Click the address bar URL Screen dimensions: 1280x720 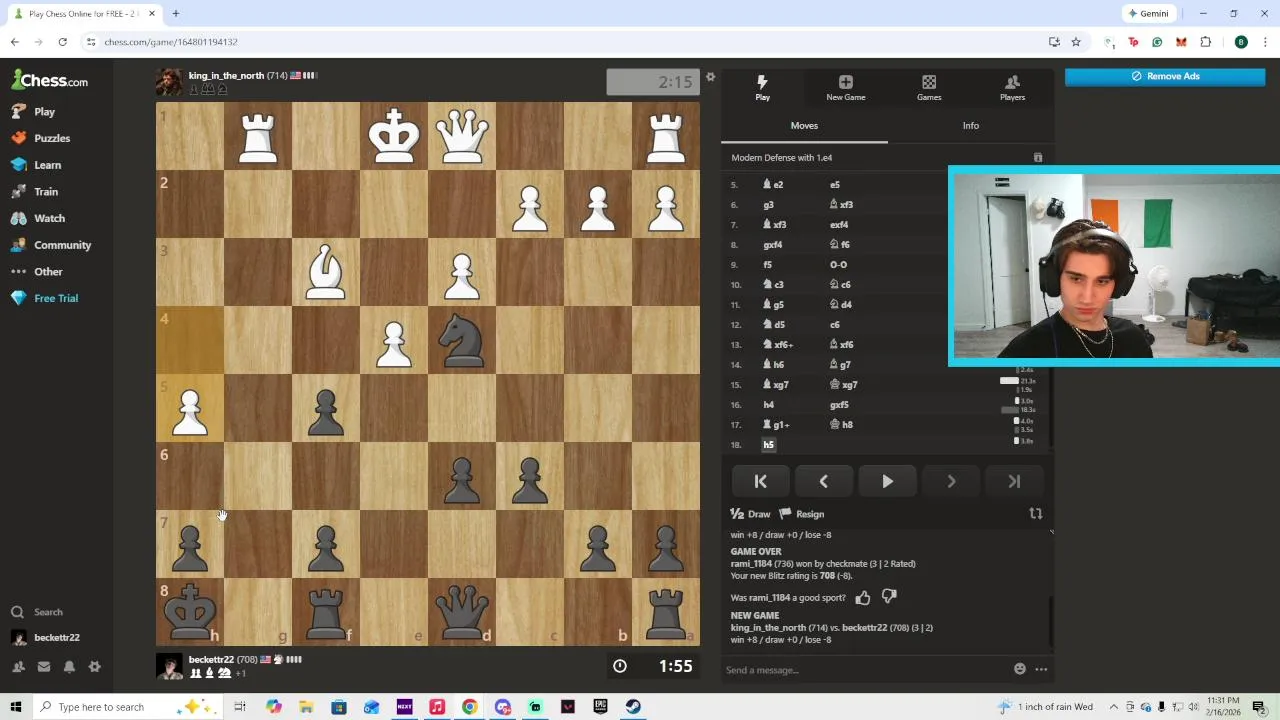171,42
